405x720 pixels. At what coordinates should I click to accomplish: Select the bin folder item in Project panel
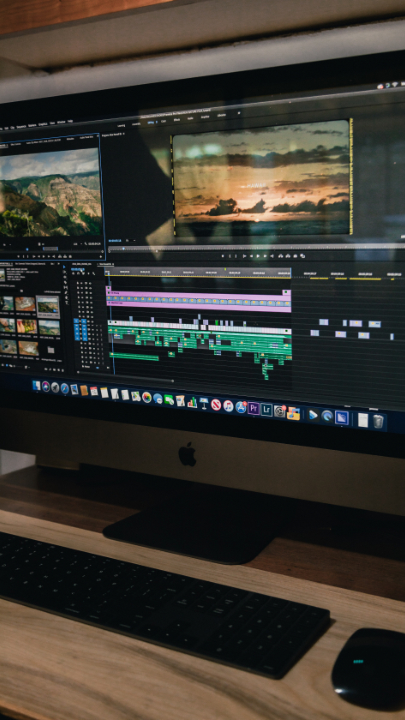tap(51, 350)
